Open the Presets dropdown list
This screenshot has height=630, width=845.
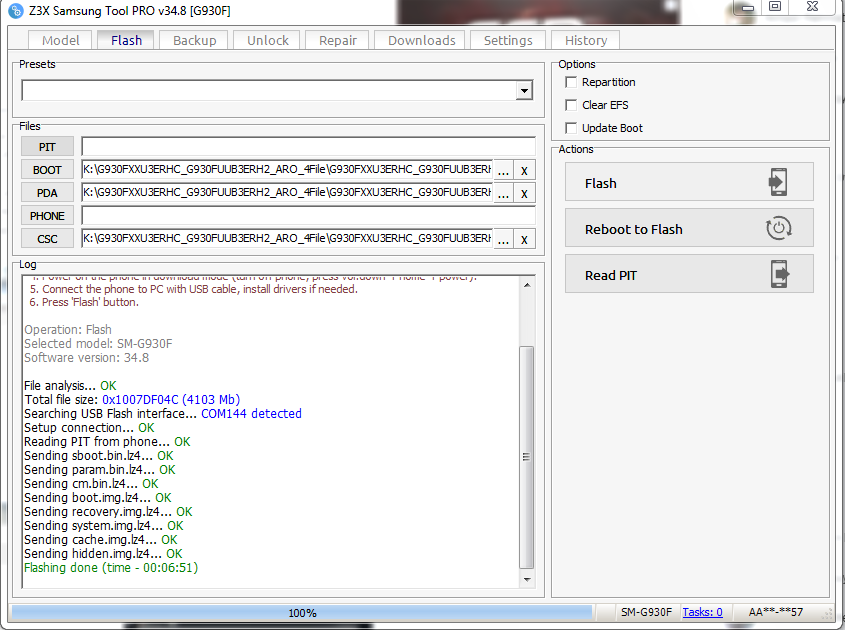pos(524,91)
